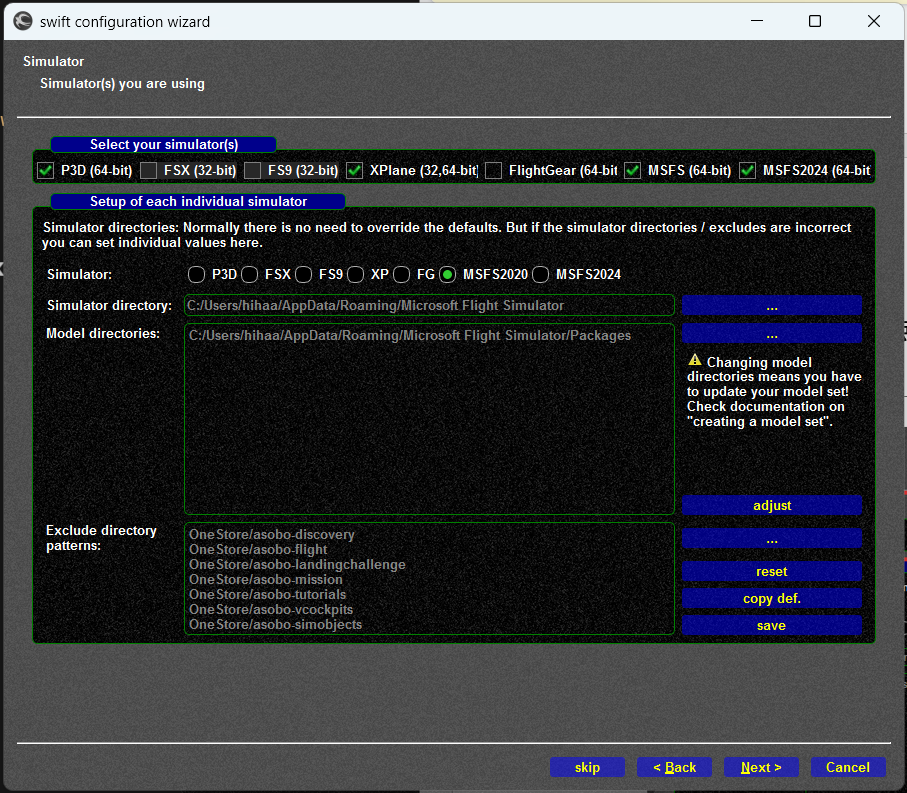This screenshot has height=793, width=907.
Task: Click 'OneStore/asobo-flight' exclude pattern
Action: (x=258, y=549)
